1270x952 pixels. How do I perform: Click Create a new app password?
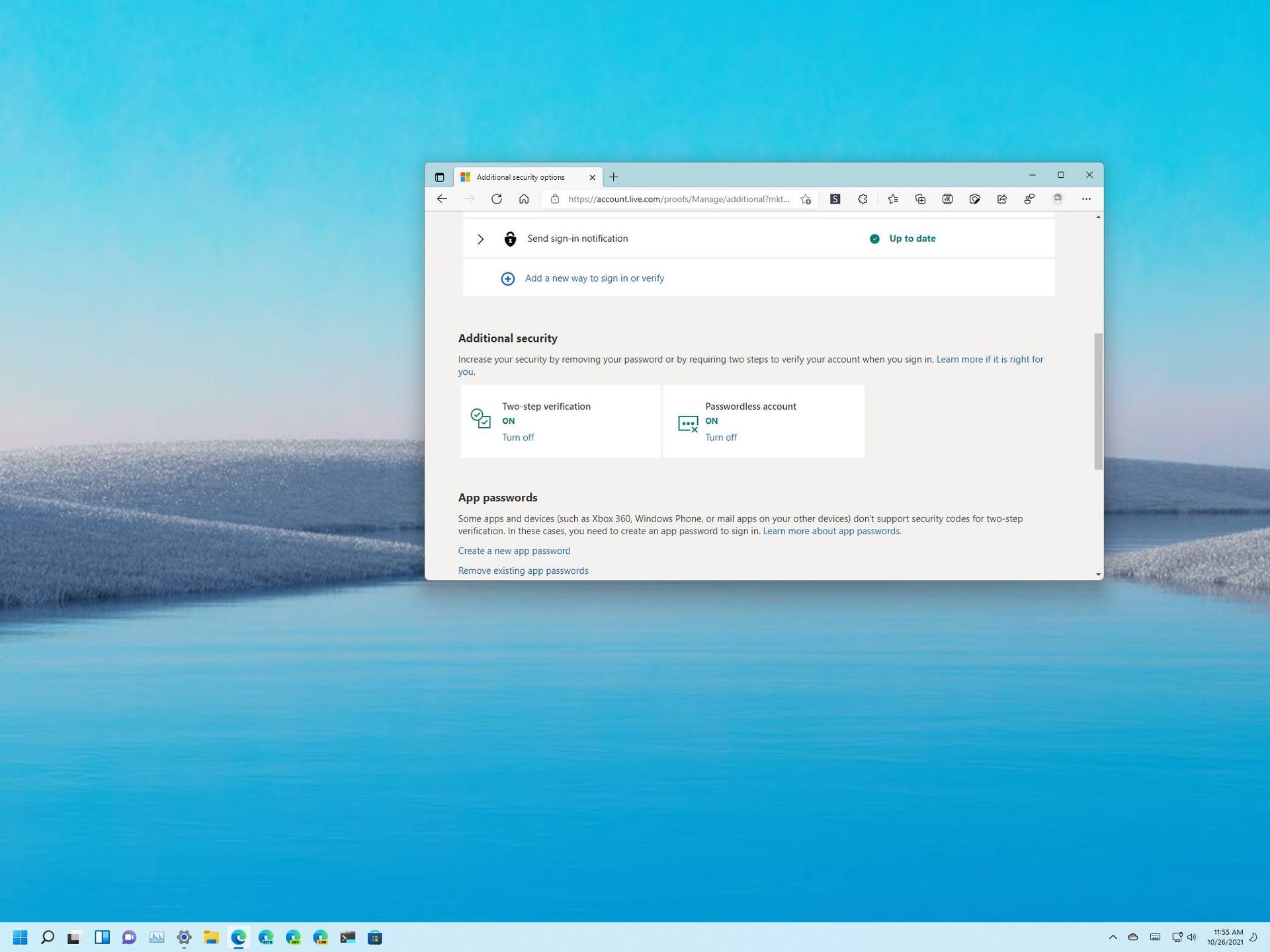pos(514,550)
